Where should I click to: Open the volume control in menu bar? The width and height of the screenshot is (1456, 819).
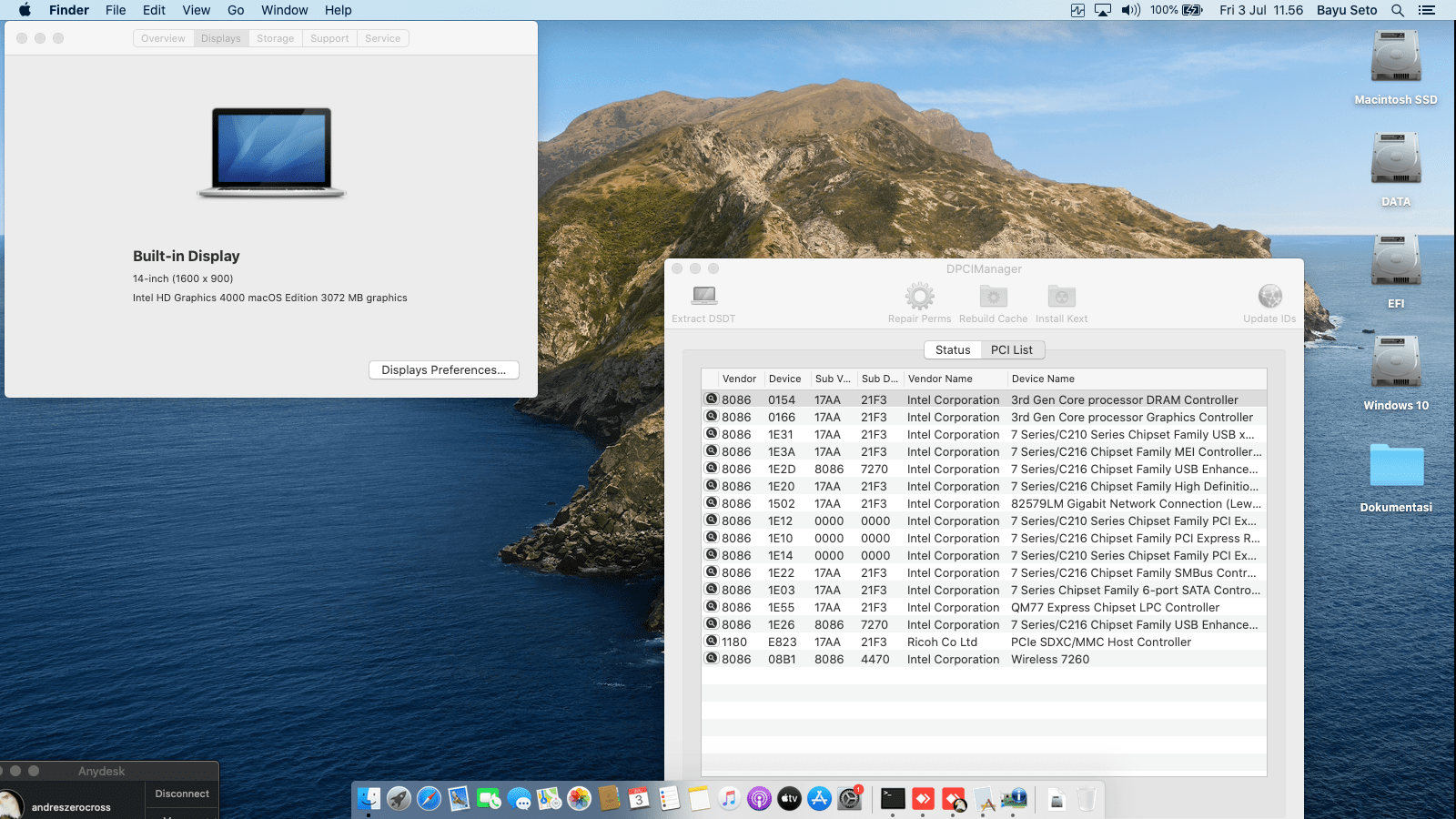[x=1130, y=10]
